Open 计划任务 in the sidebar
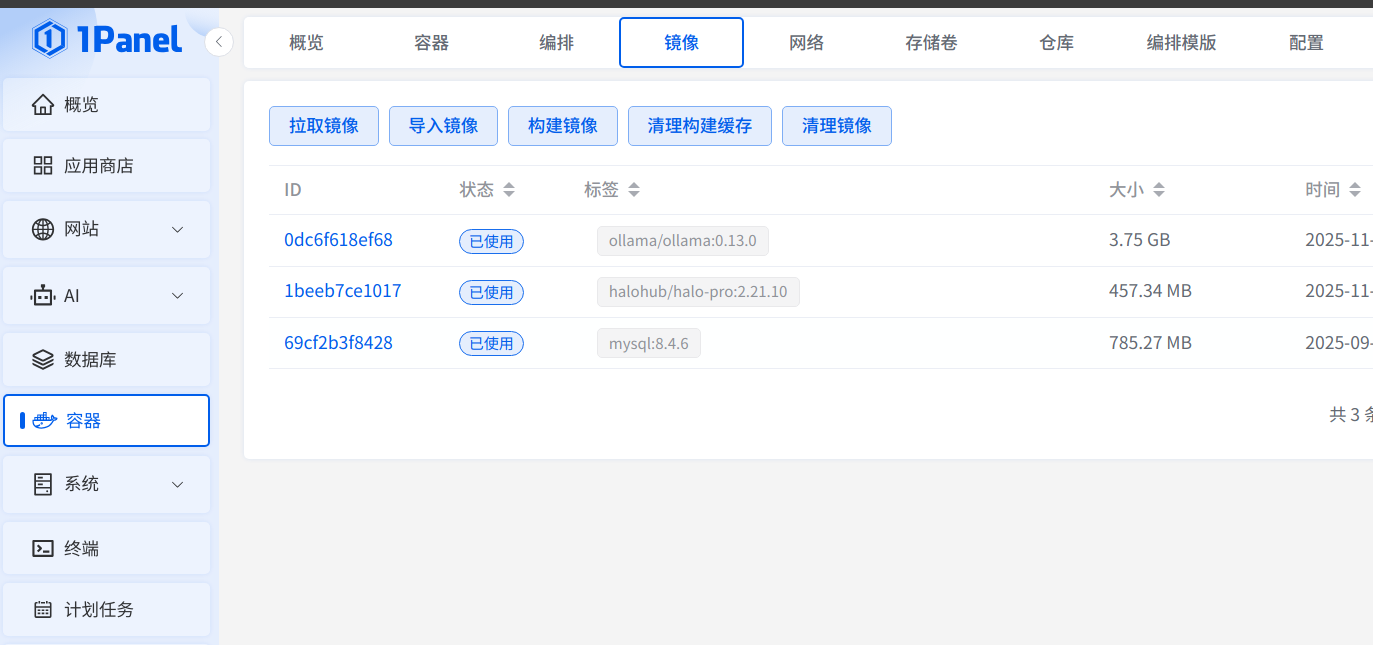 [107, 609]
